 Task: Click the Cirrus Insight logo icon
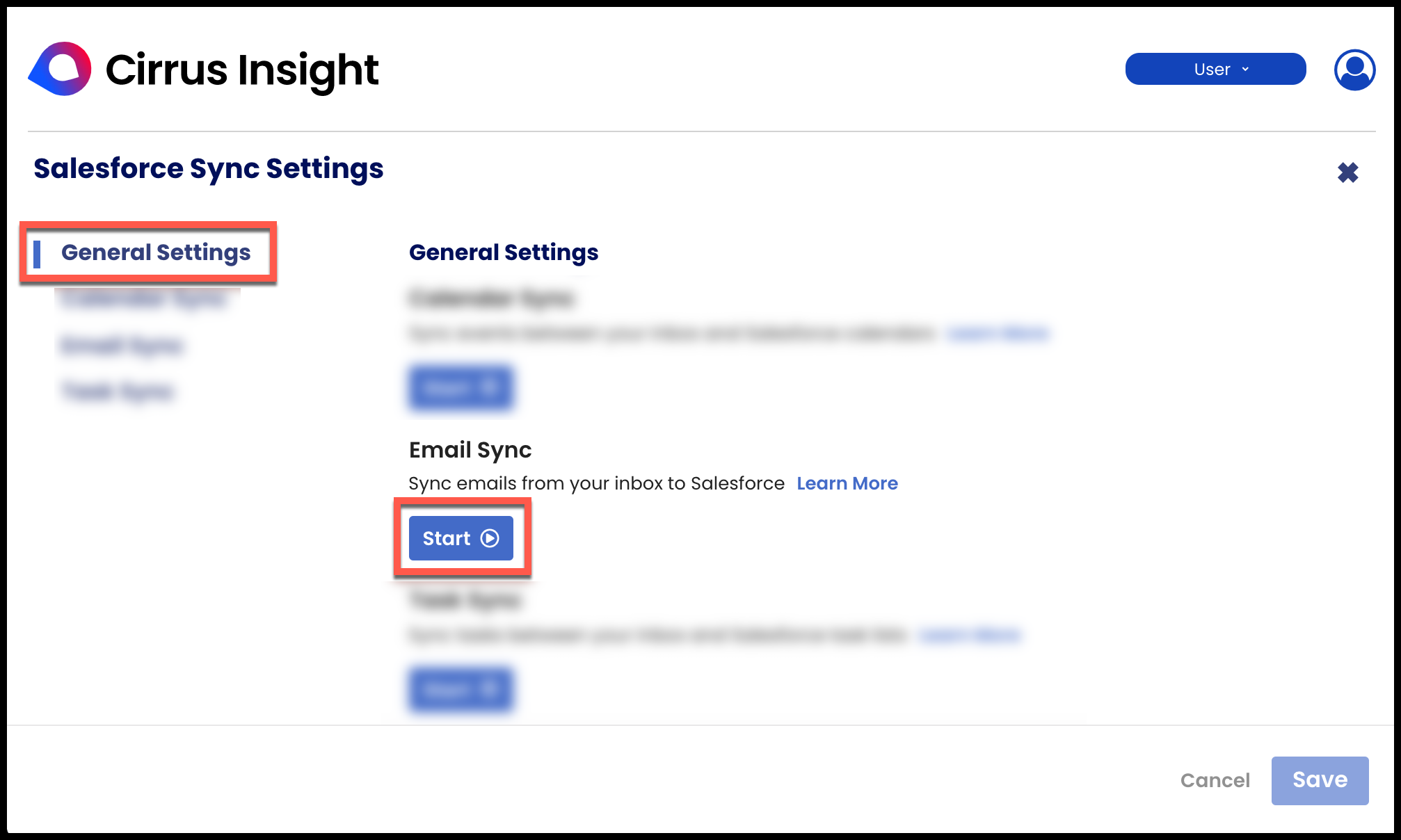(61, 69)
